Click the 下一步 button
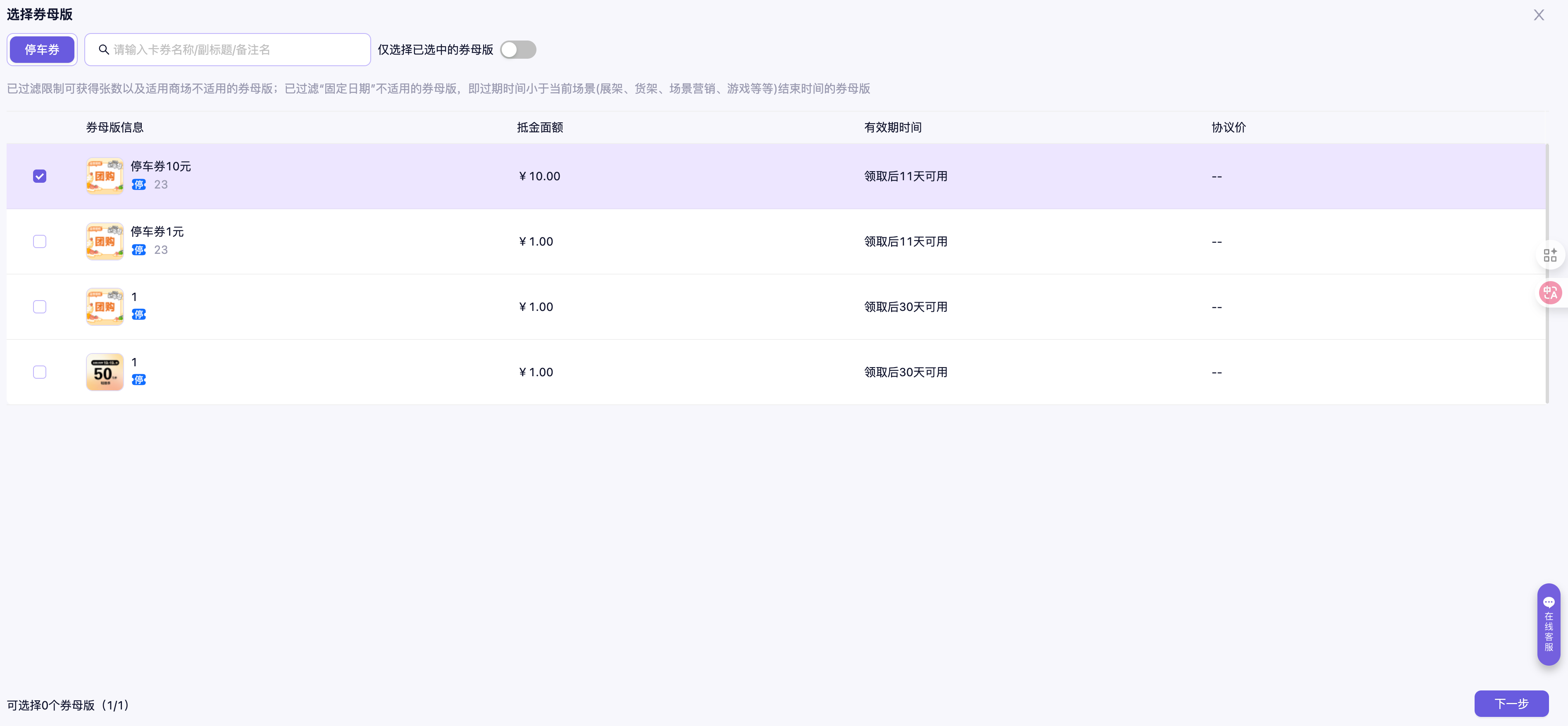Image resolution: width=1568 pixels, height=726 pixels. (1511, 703)
